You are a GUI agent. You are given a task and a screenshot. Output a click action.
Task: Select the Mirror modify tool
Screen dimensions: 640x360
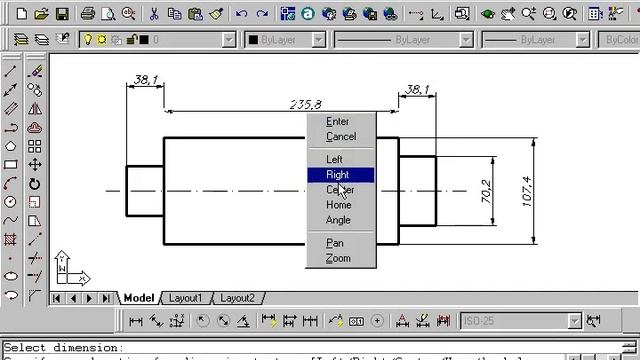click(x=35, y=109)
